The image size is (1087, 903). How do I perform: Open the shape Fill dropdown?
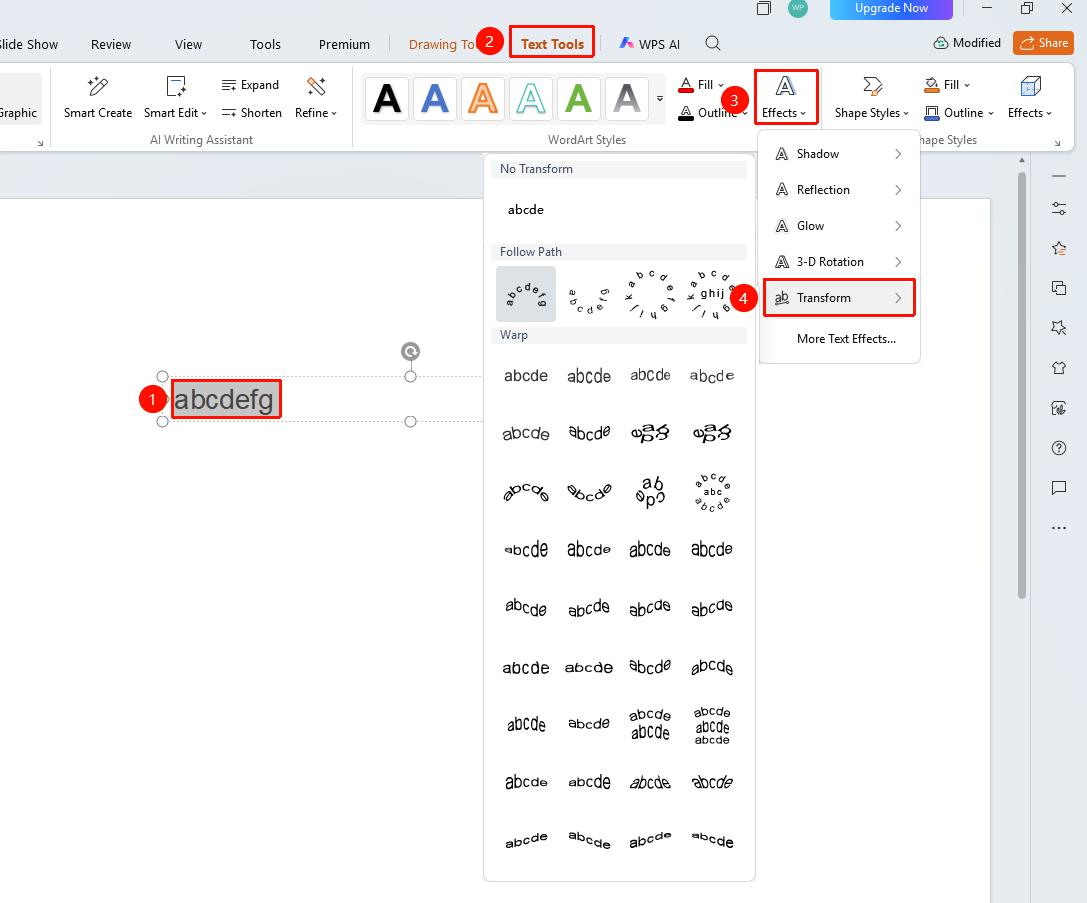(x=948, y=85)
